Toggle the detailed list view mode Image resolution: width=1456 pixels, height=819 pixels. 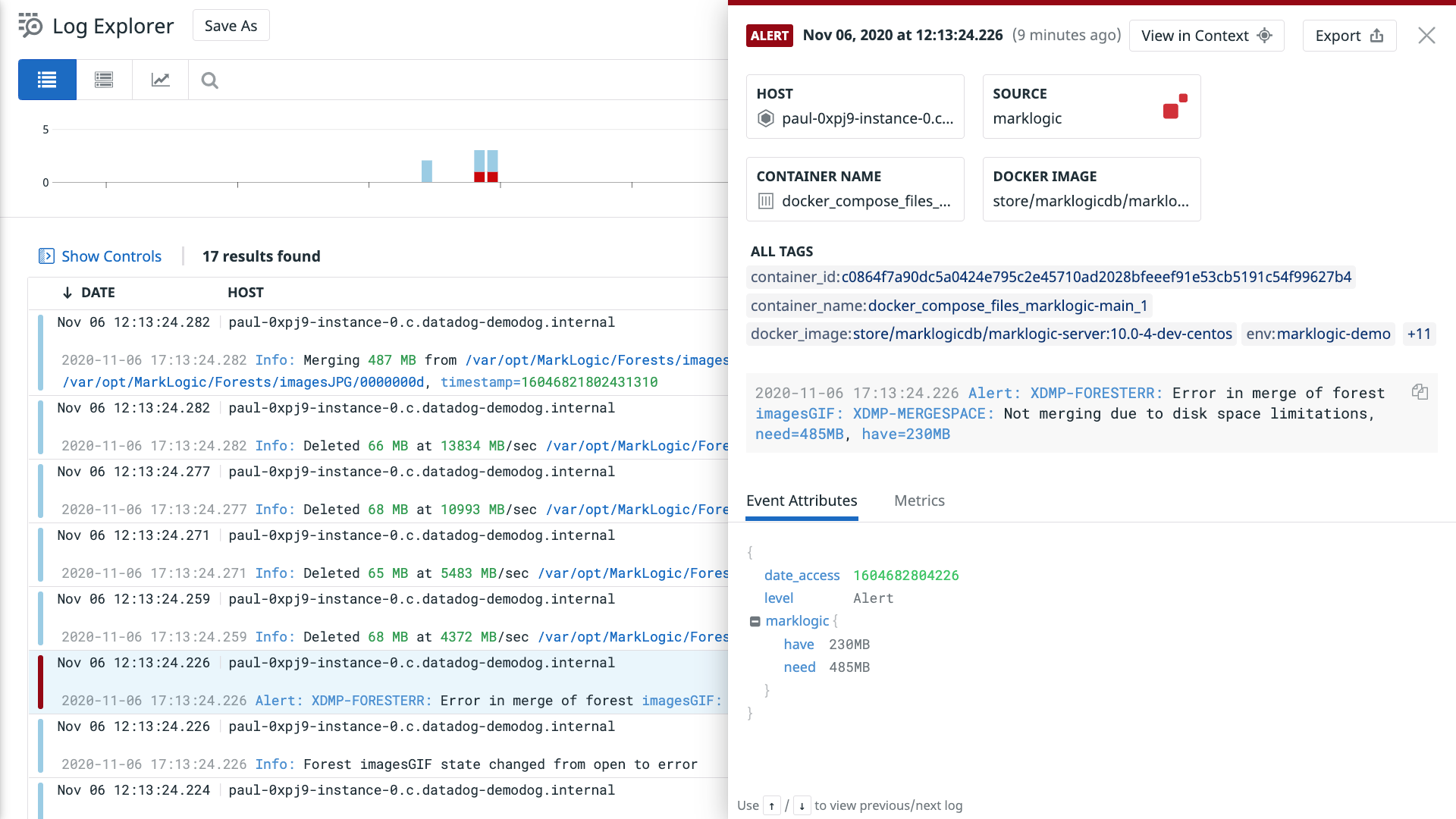[104, 80]
